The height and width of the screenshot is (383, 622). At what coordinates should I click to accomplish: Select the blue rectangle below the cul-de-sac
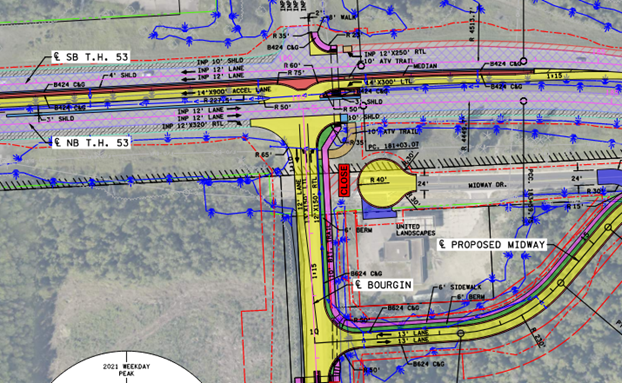click(379, 212)
